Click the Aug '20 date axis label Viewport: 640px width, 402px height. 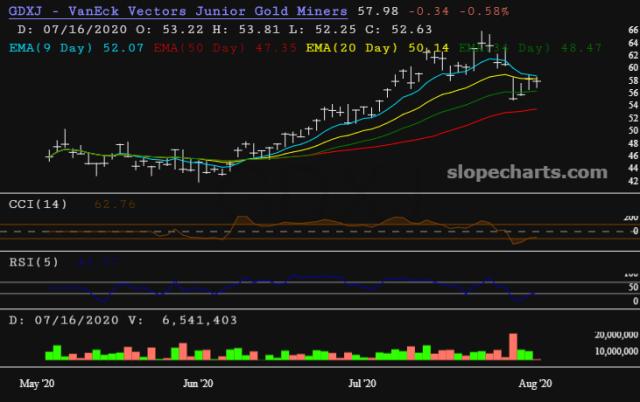coord(535,384)
